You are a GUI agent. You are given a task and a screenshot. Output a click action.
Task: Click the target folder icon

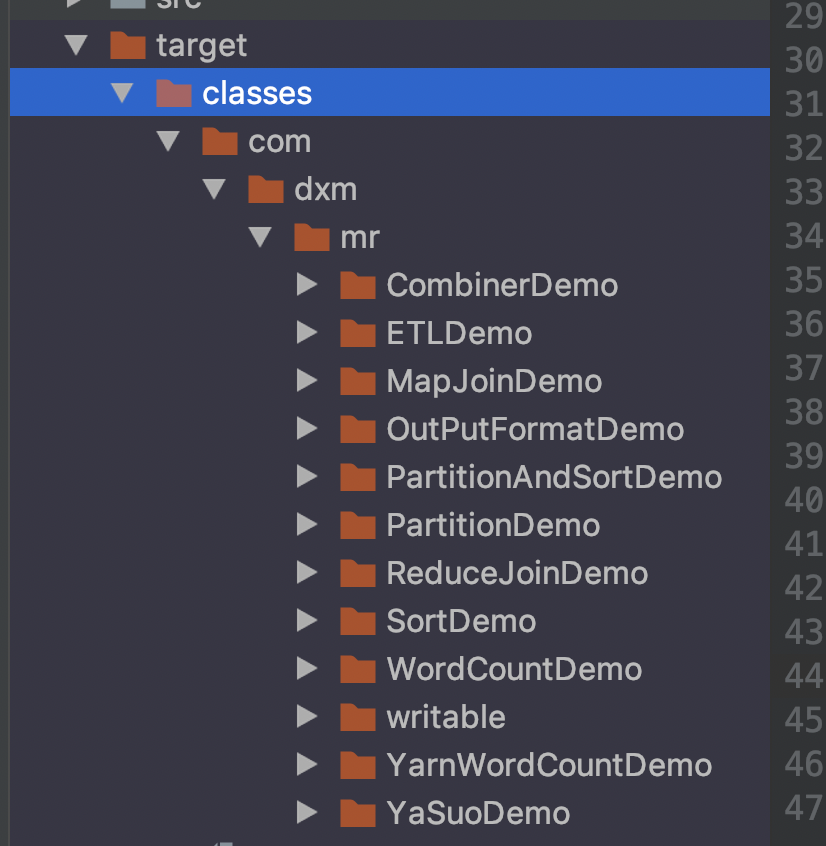point(127,46)
